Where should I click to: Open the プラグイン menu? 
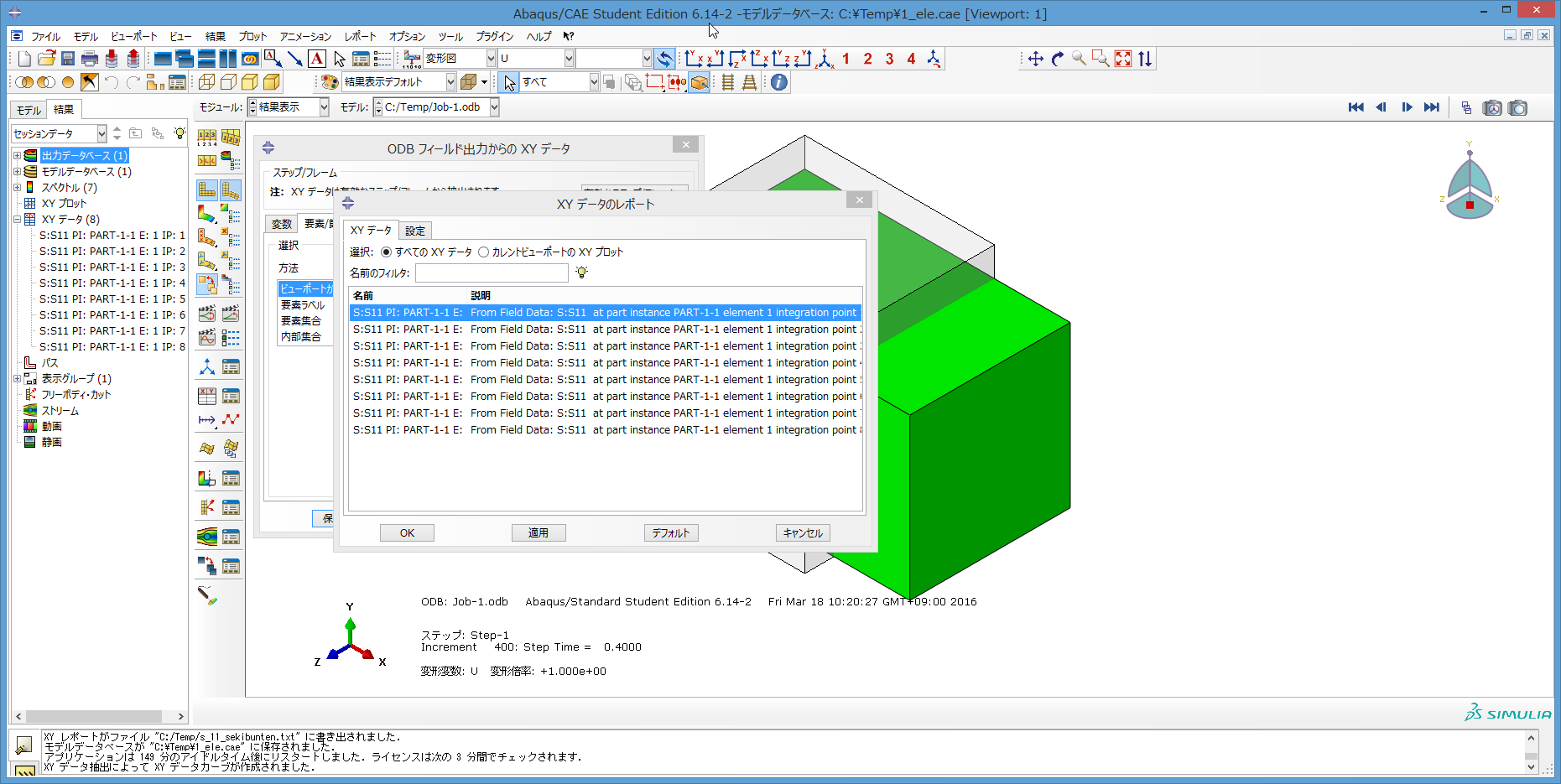click(494, 37)
